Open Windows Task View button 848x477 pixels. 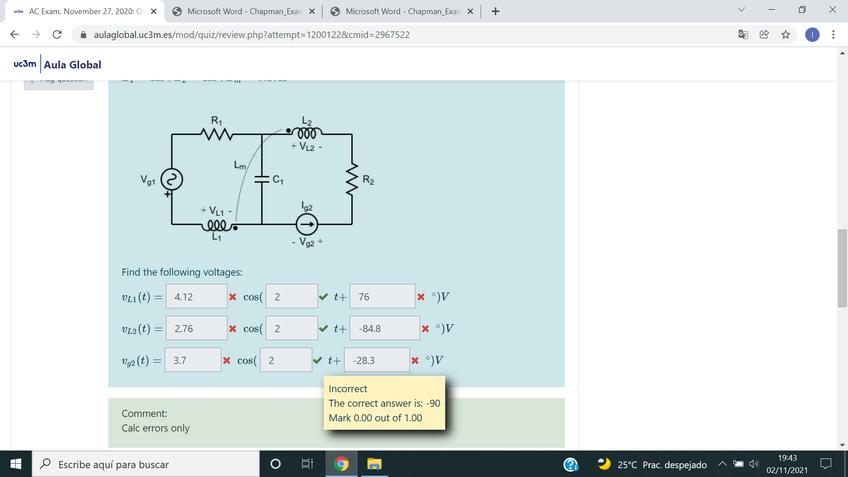click(307, 465)
